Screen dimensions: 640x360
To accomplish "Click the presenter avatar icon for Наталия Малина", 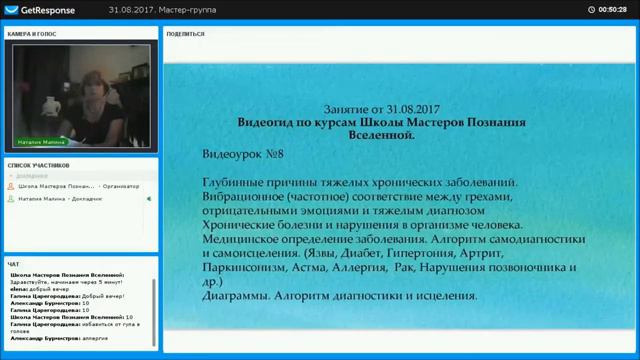I will pyautogui.click(x=11, y=199).
